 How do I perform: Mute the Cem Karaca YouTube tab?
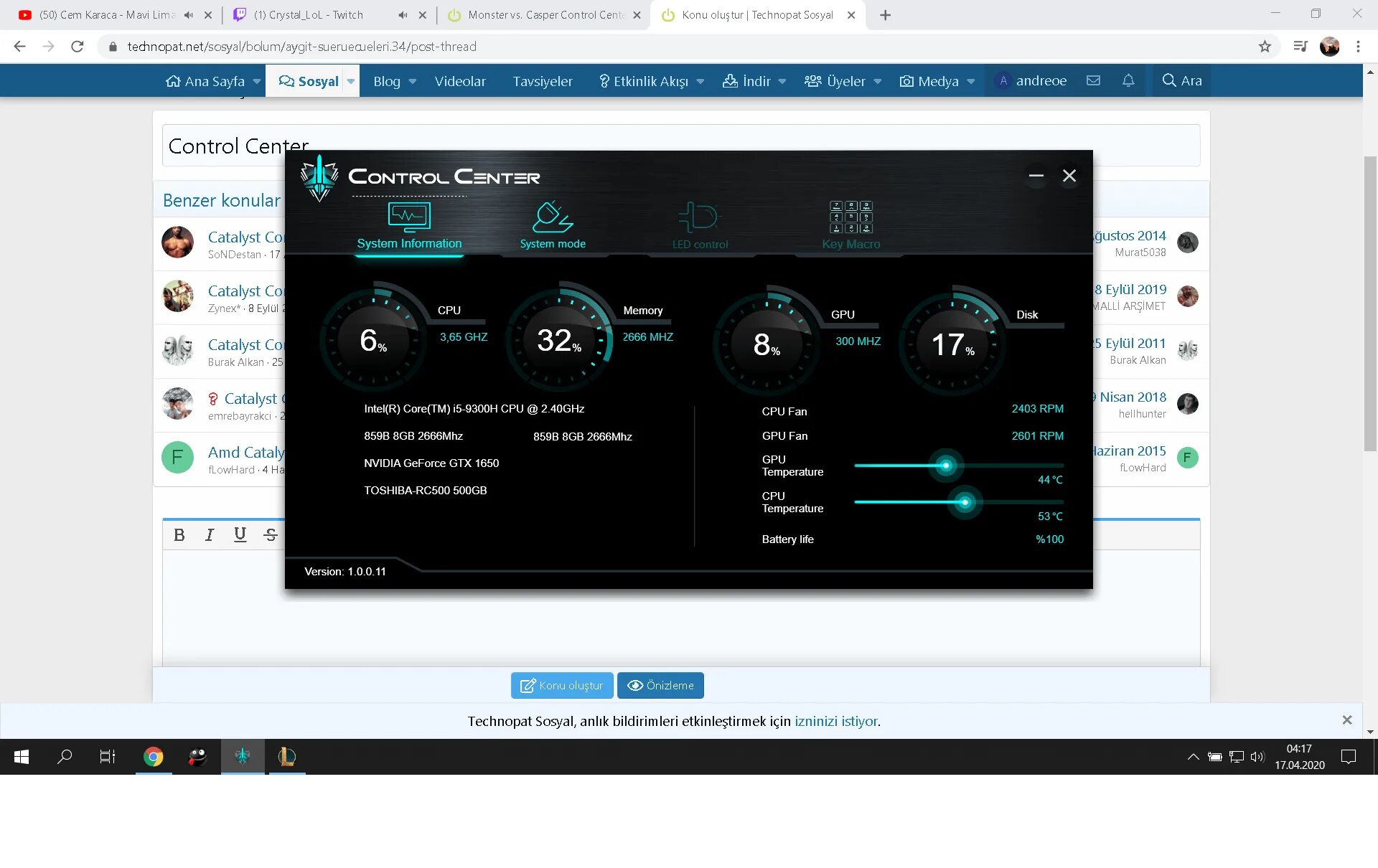189,15
